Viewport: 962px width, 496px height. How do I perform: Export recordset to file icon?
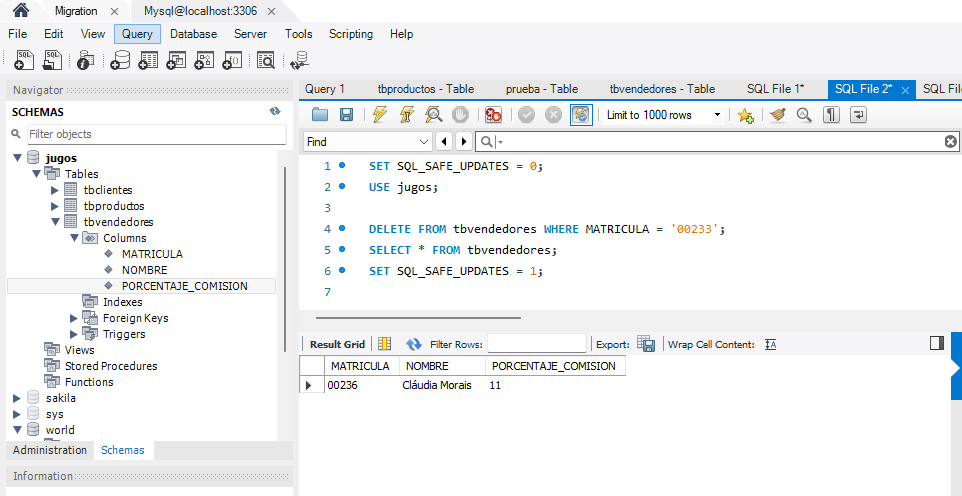point(647,344)
